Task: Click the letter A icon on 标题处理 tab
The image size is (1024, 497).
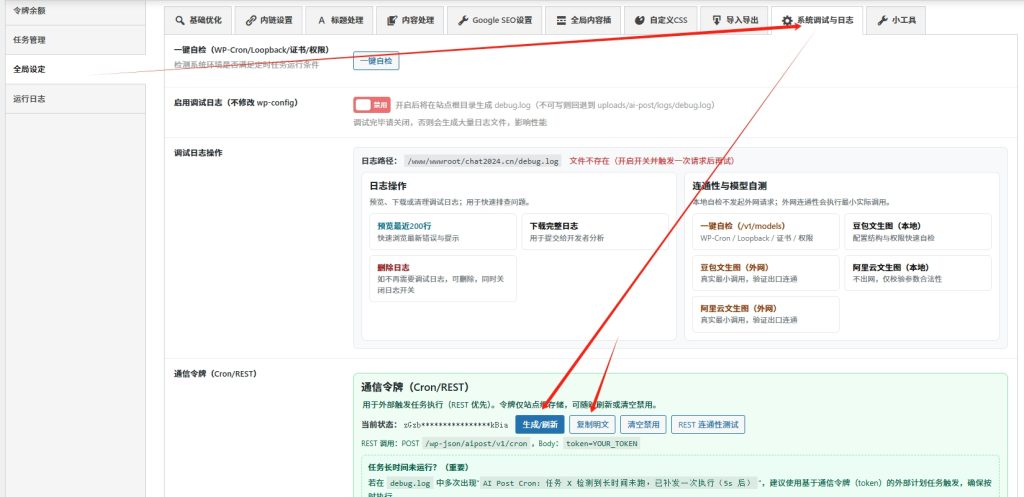Action: 321,20
